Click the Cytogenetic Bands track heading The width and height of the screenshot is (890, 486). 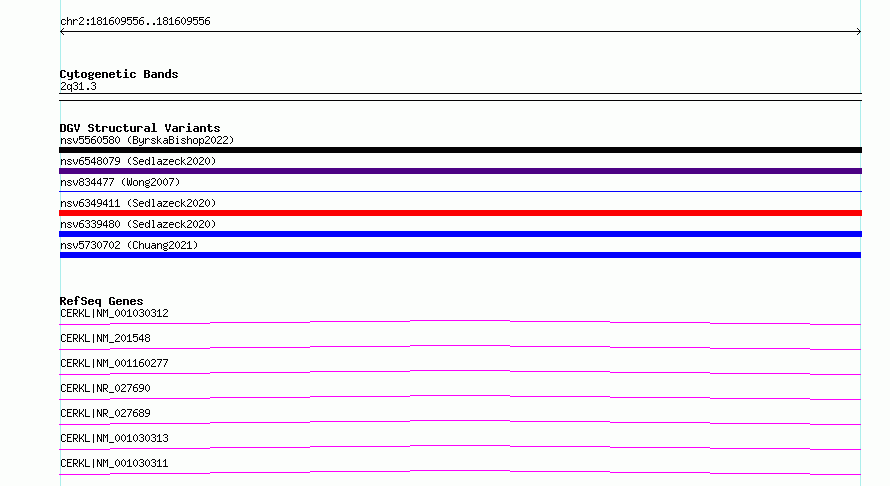pos(119,74)
